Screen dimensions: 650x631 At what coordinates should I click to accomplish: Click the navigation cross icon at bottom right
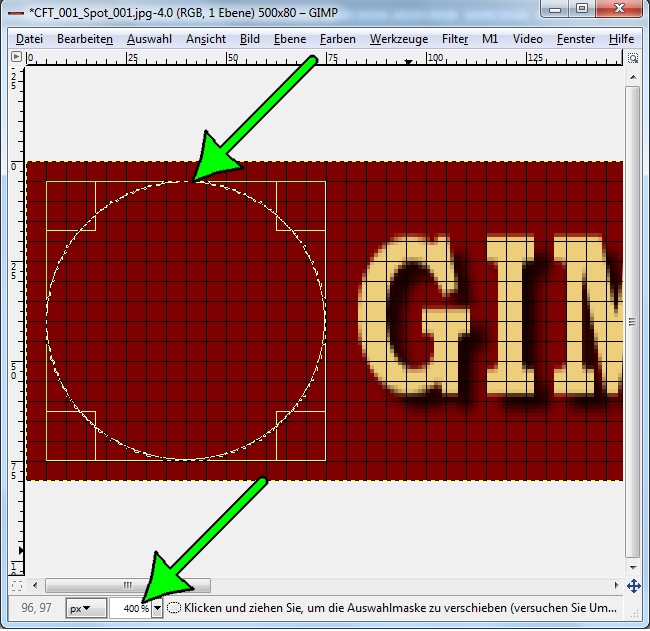point(634,586)
